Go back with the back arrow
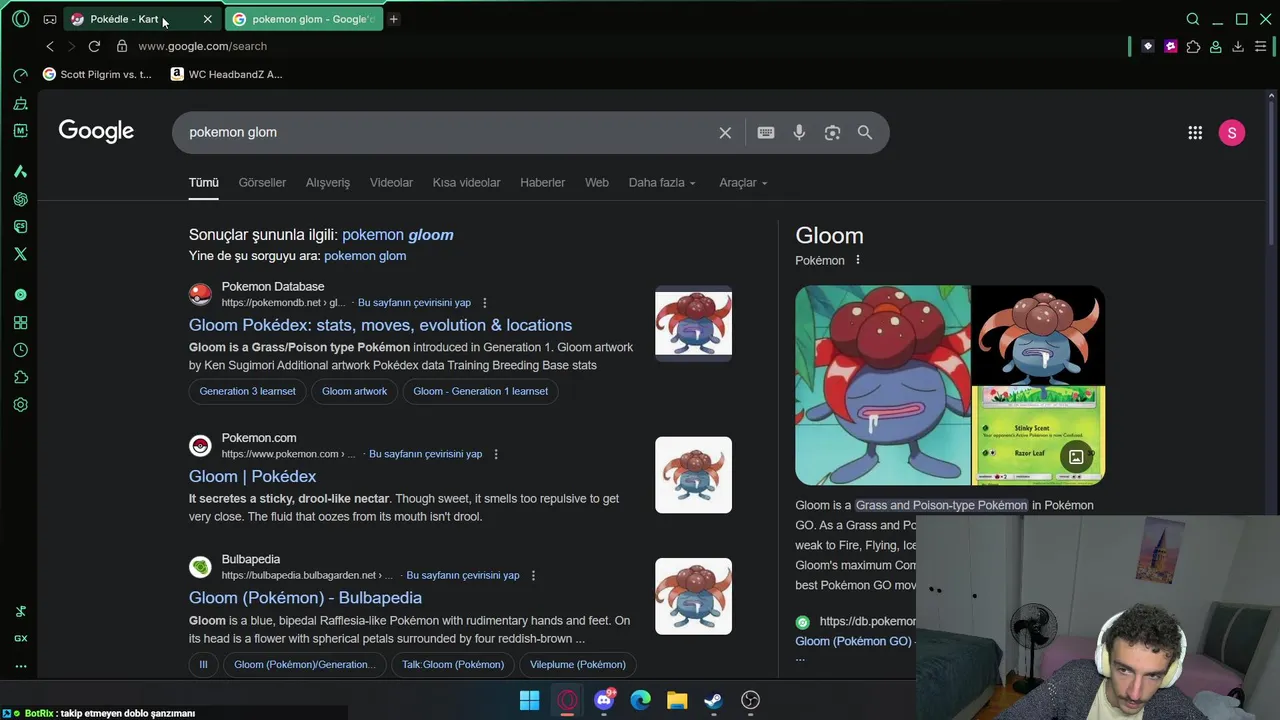 (x=50, y=46)
